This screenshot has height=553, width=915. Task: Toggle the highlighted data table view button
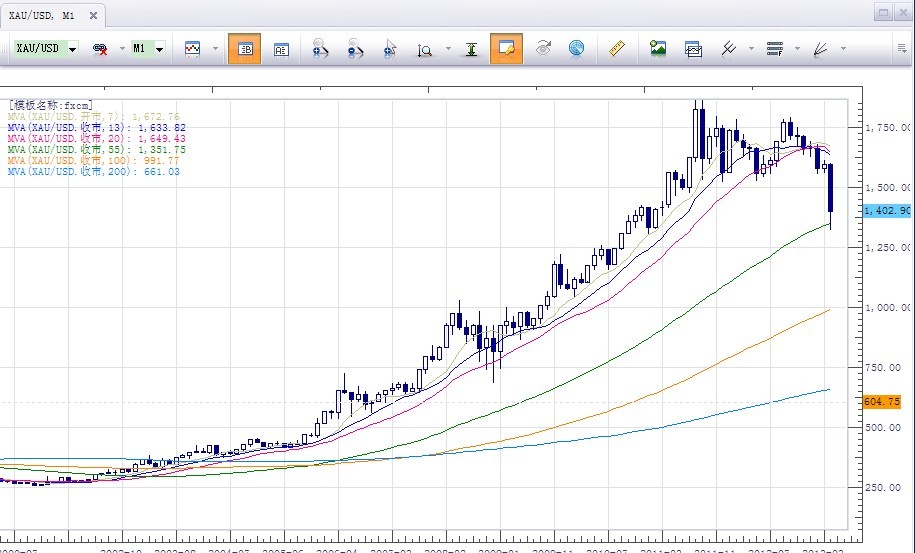[x=244, y=48]
